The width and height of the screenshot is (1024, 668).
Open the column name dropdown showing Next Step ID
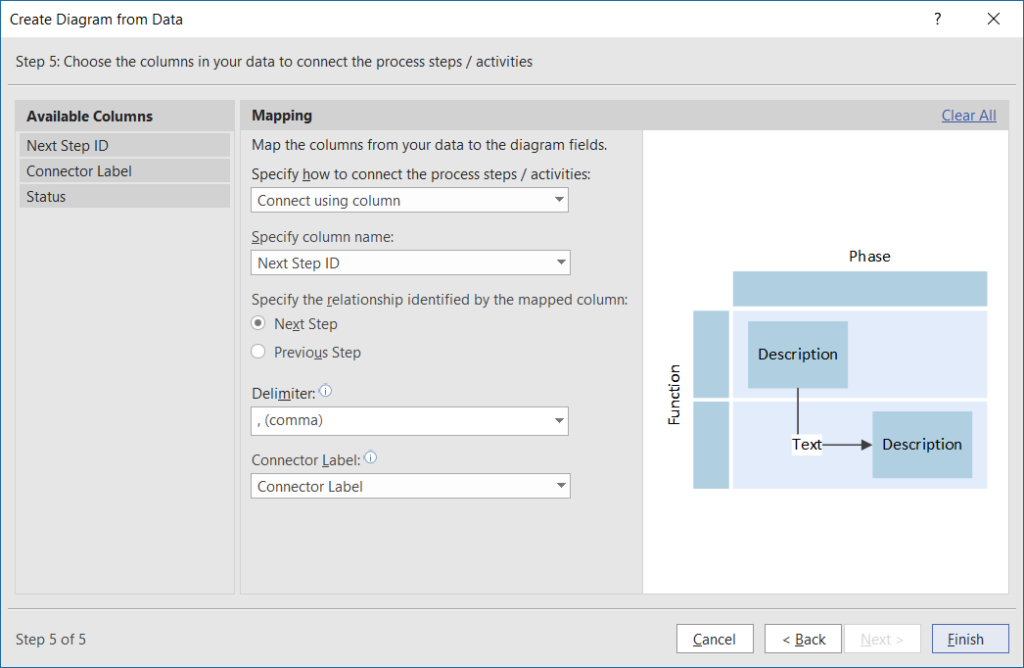click(x=409, y=262)
